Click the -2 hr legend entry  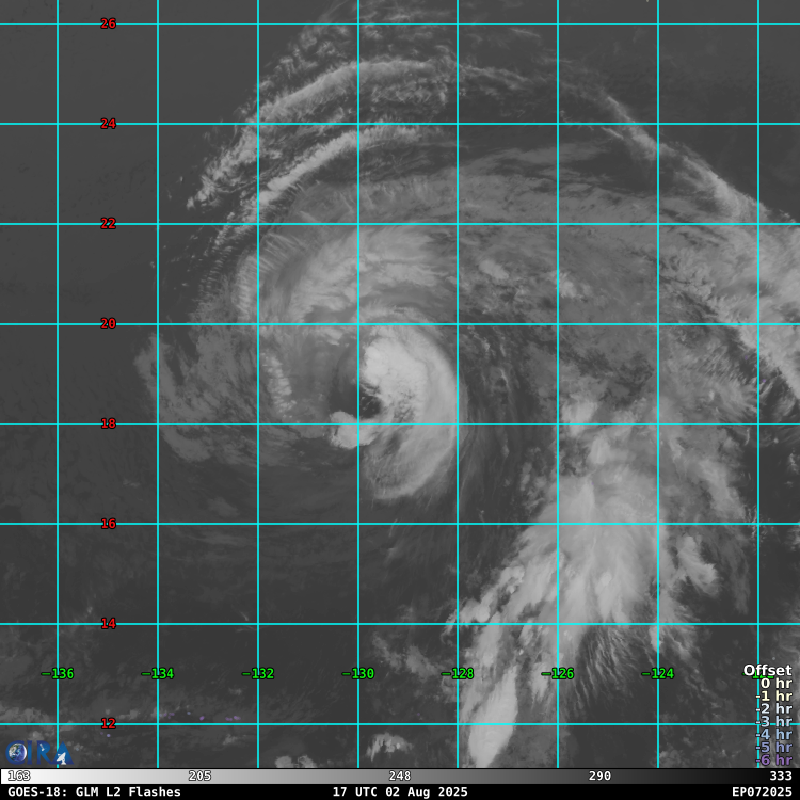pyautogui.click(x=773, y=709)
